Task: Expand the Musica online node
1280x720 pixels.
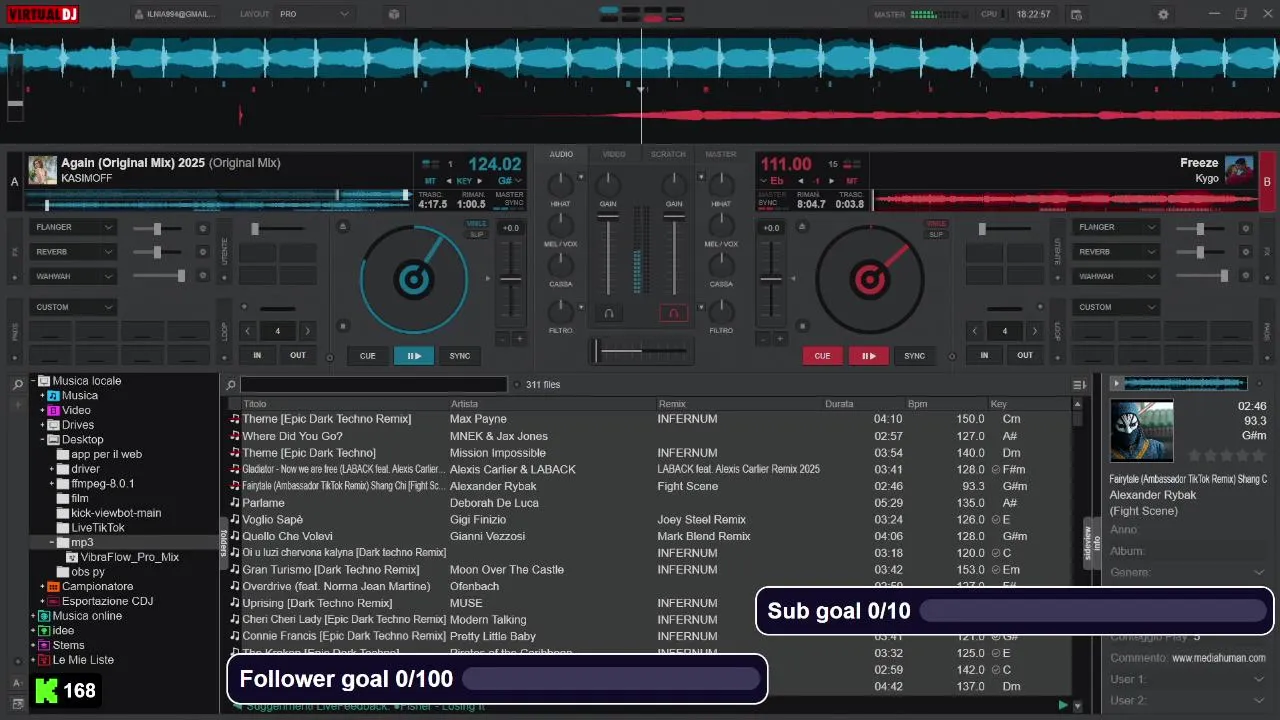Action: click(33, 616)
